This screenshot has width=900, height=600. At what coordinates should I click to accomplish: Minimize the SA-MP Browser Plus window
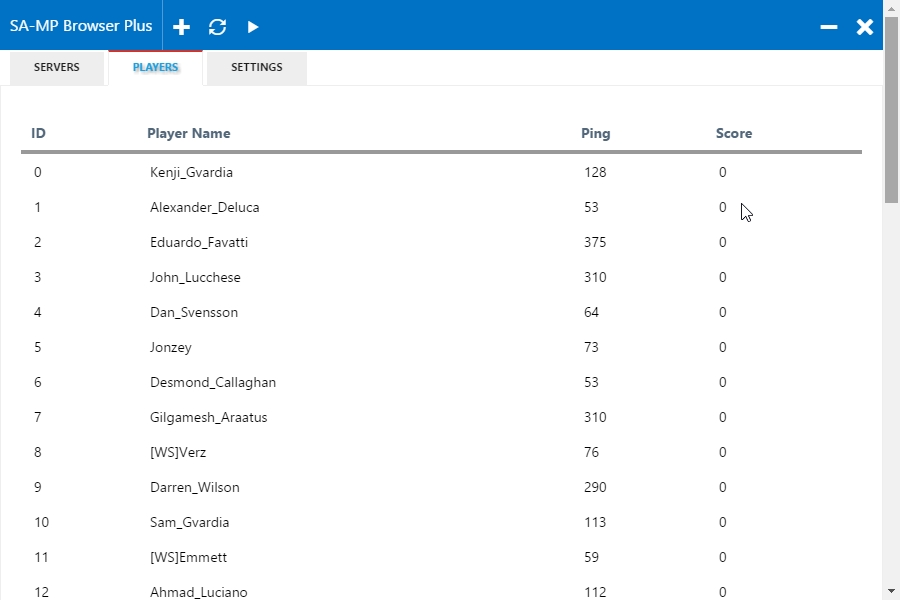pos(828,27)
